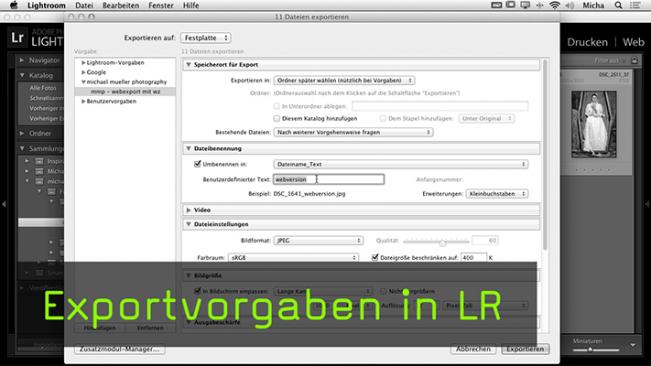Screen dimensions: 651x366
Task: Open the Zusatzmodul-Manager
Action: pos(120,349)
